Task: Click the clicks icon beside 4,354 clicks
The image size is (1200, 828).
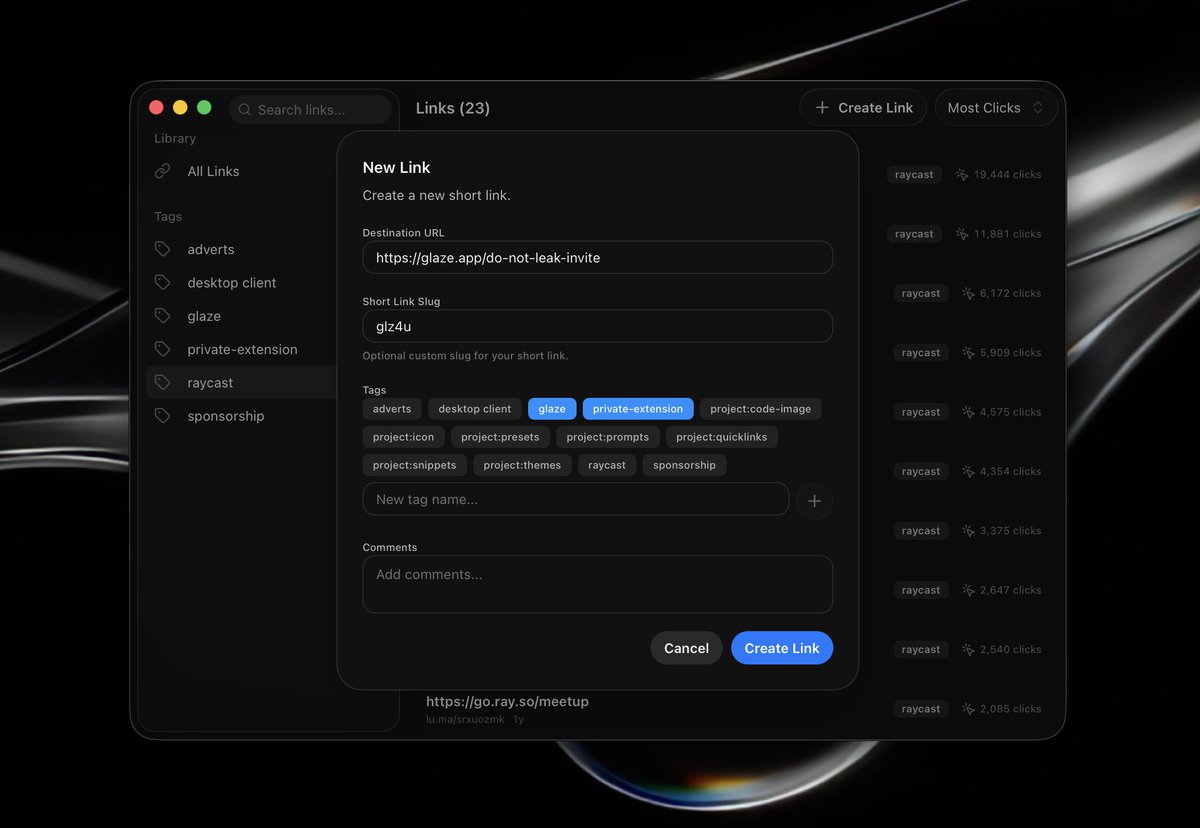Action: 968,471
